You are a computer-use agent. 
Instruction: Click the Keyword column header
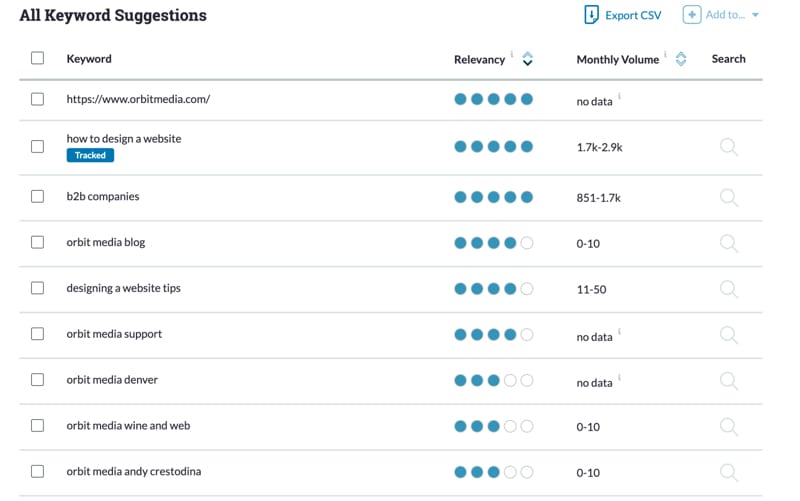pyautogui.click(x=89, y=59)
